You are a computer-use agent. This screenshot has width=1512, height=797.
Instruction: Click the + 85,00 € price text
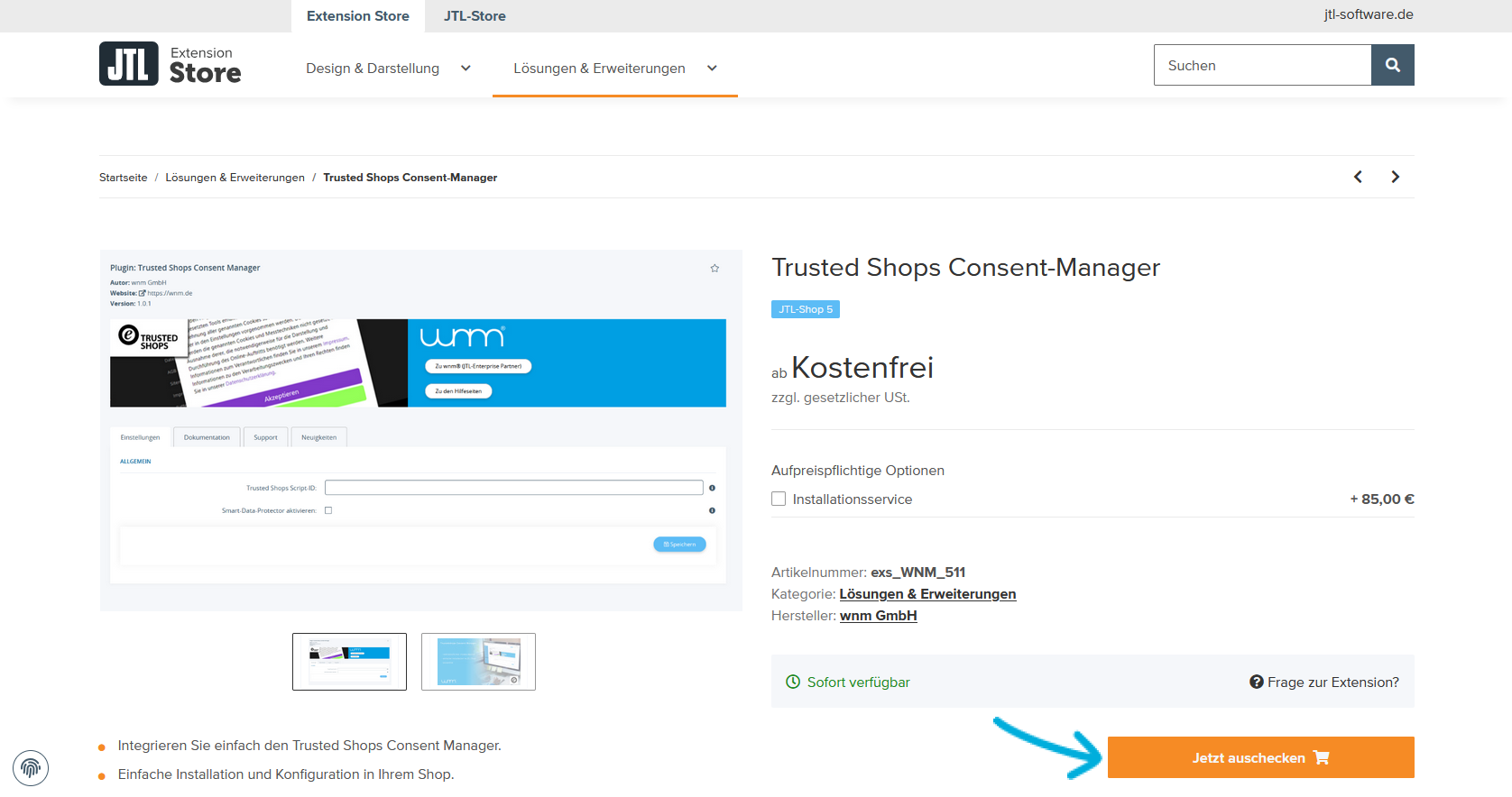pyautogui.click(x=1382, y=499)
